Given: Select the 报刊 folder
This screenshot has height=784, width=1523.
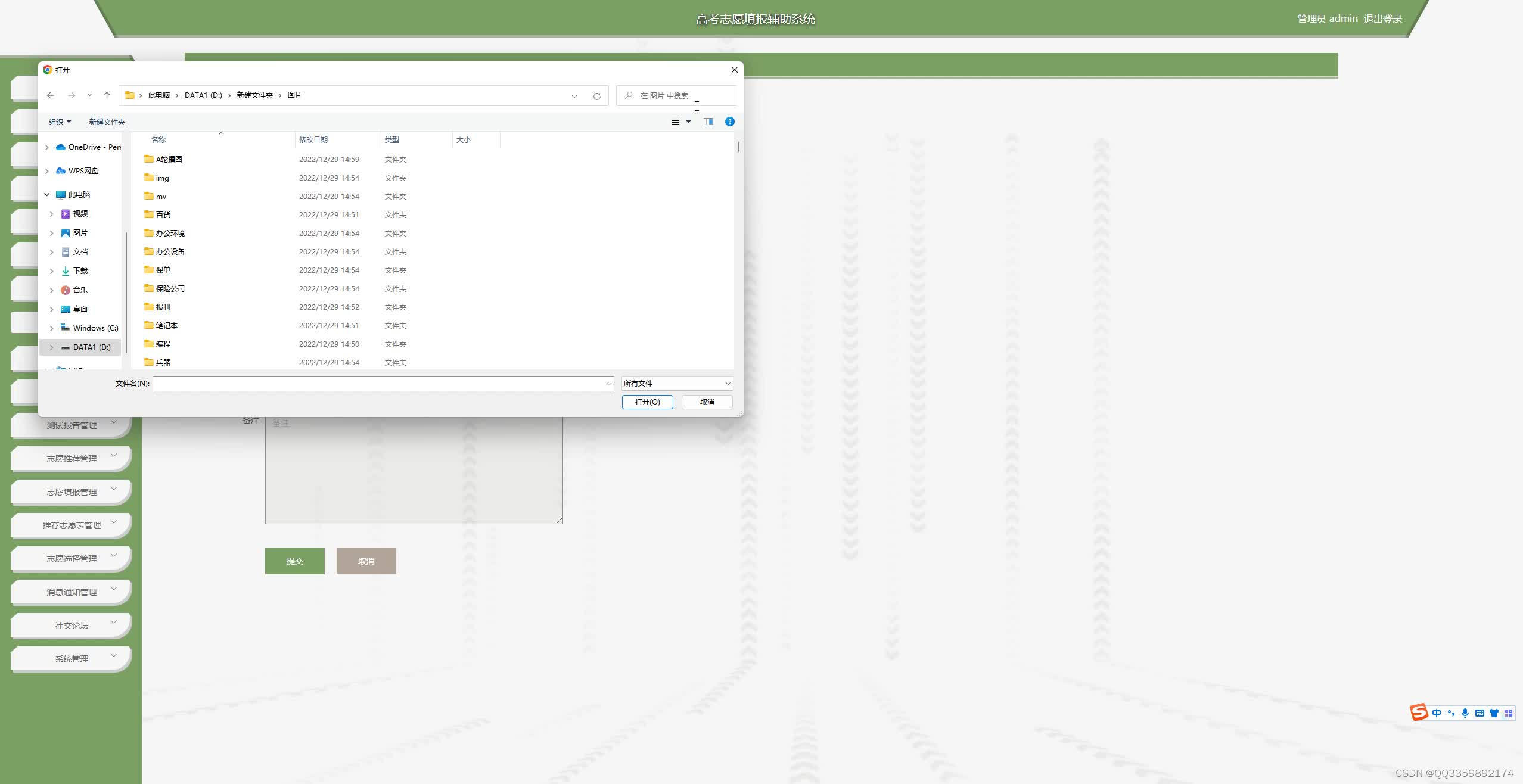Looking at the screenshot, I should (x=157, y=307).
